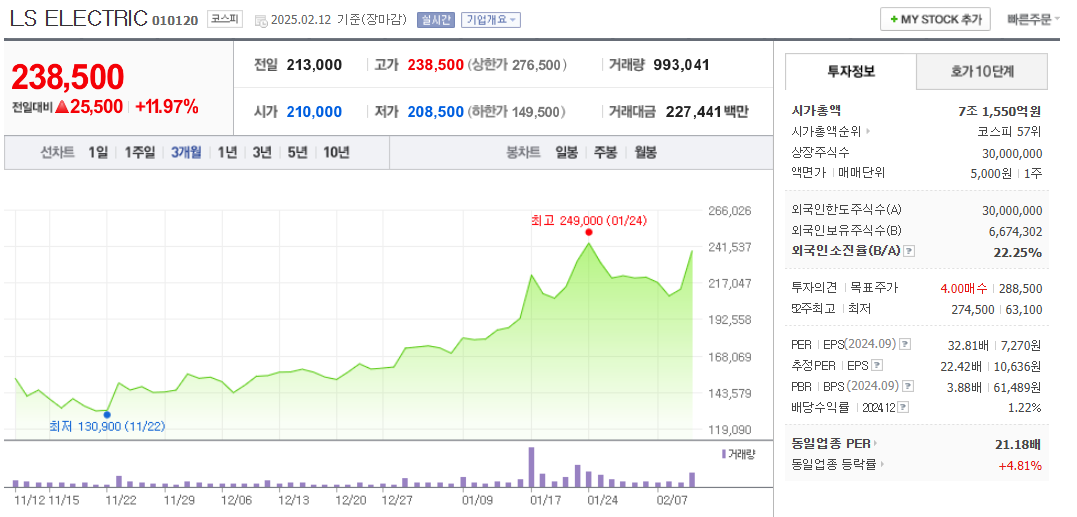This screenshot has width=1077, height=517.
Task: Click the small arrow next to 시가총액순위
Action: point(868,131)
